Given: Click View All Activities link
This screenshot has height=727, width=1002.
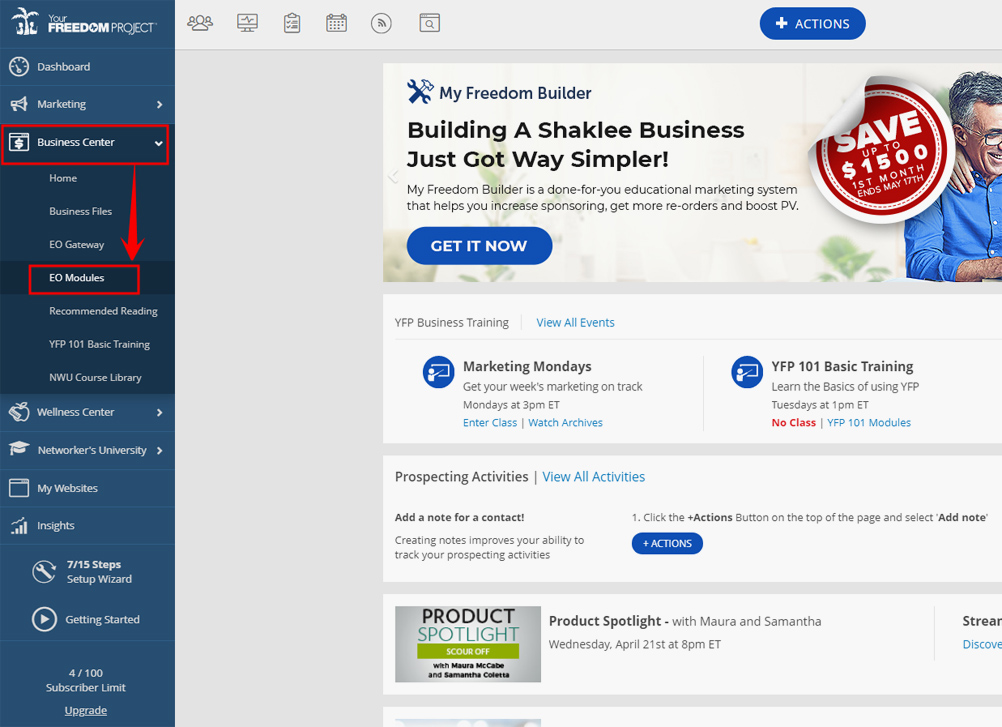Looking at the screenshot, I should point(594,477).
